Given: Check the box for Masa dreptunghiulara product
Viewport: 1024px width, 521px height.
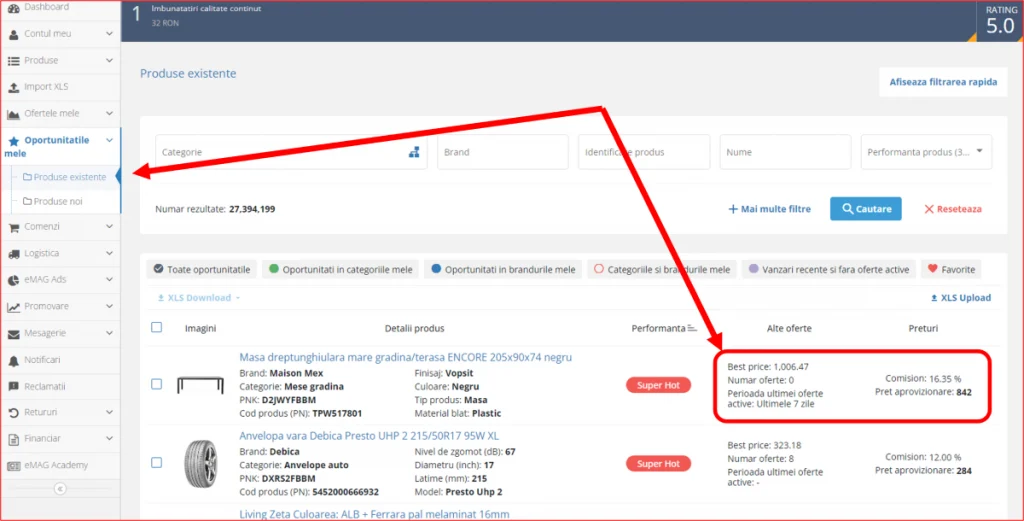Looking at the screenshot, I should [x=156, y=384].
